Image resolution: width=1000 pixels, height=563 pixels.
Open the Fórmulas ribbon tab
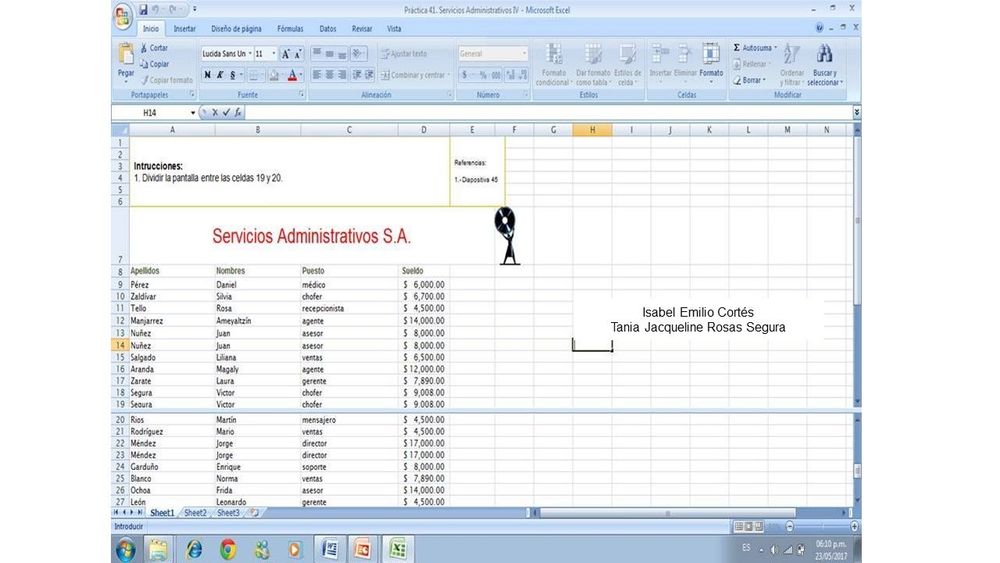click(x=290, y=29)
